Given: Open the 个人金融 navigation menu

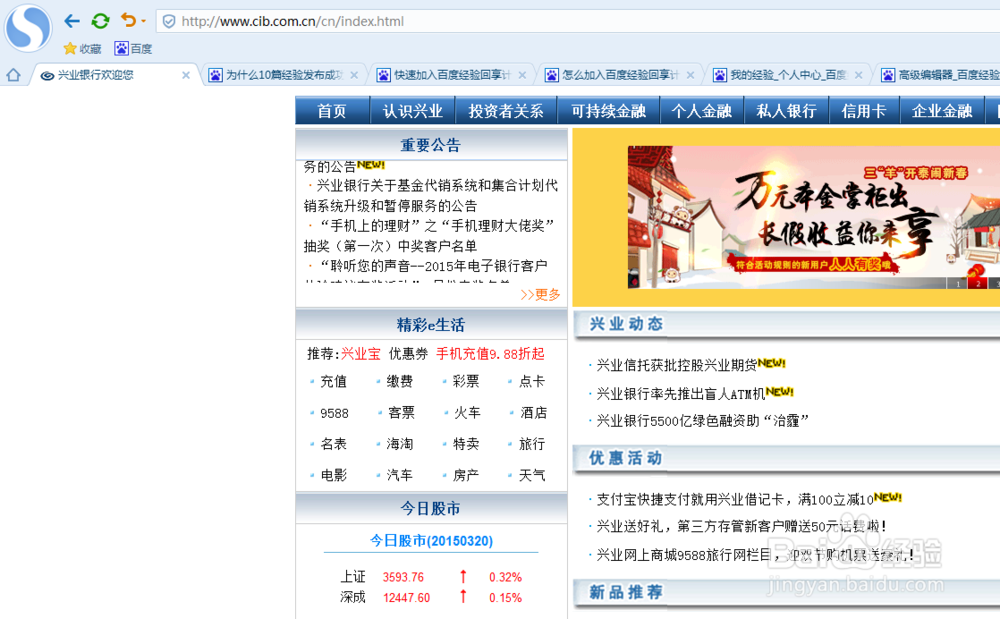Looking at the screenshot, I should pyautogui.click(x=702, y=111).
